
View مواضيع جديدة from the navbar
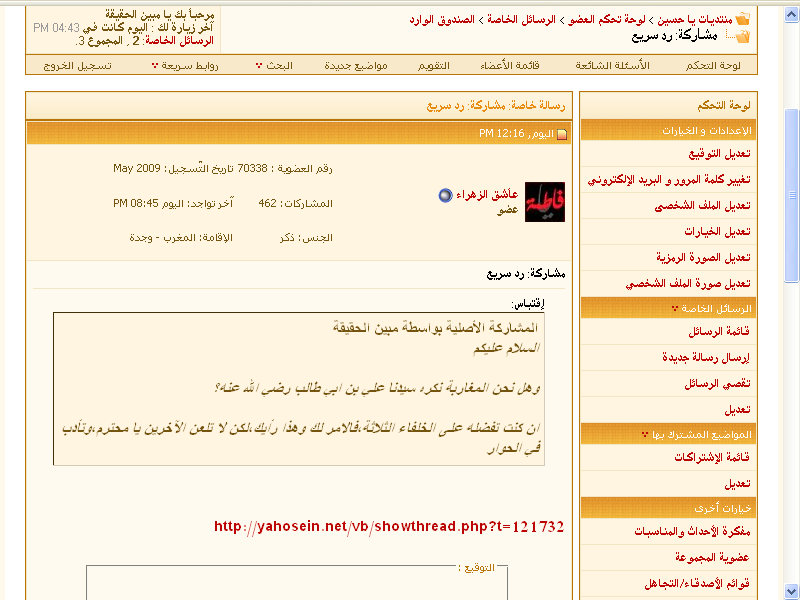coord(356,65)
